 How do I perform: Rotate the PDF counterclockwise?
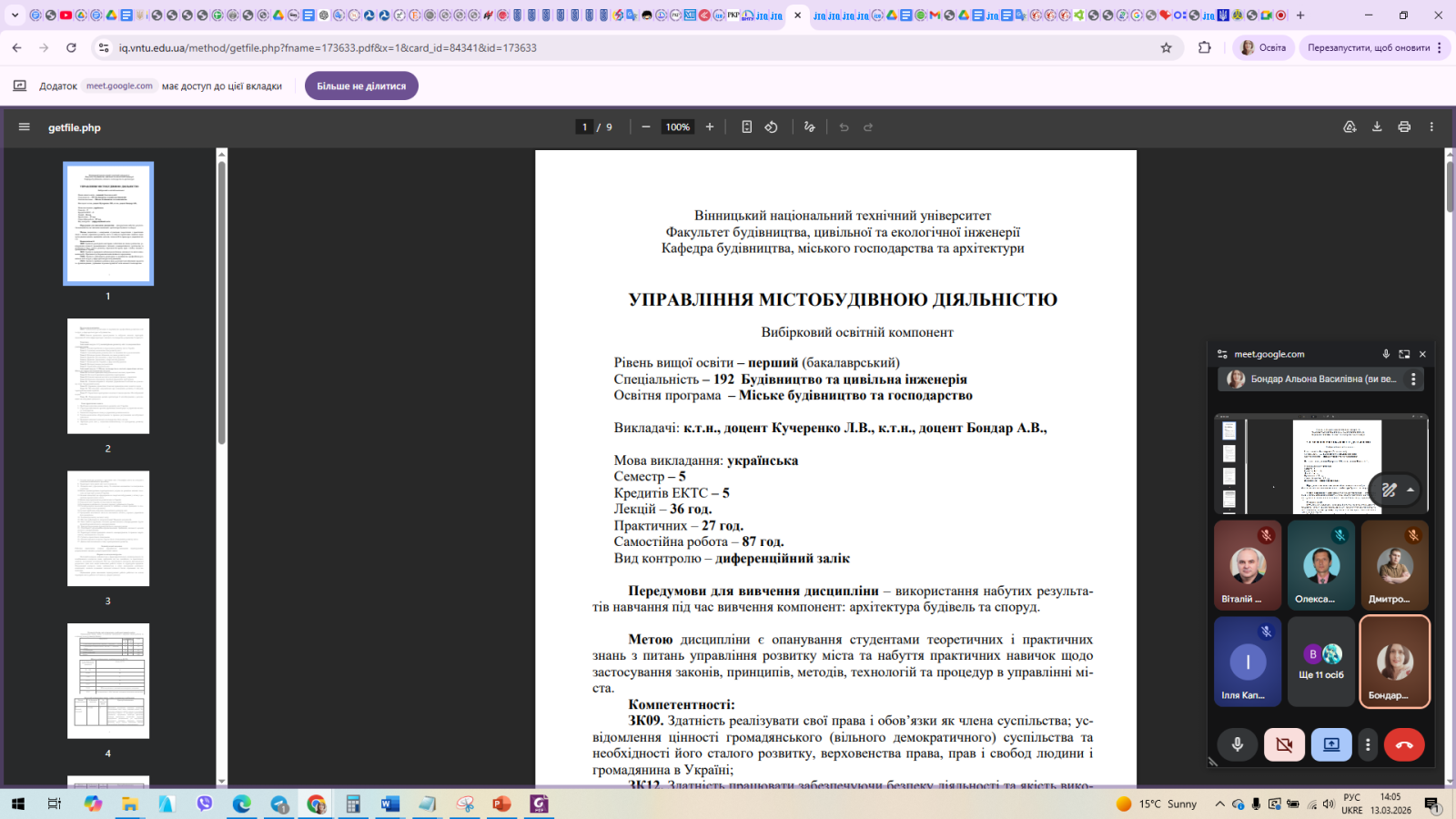point(771,127)
